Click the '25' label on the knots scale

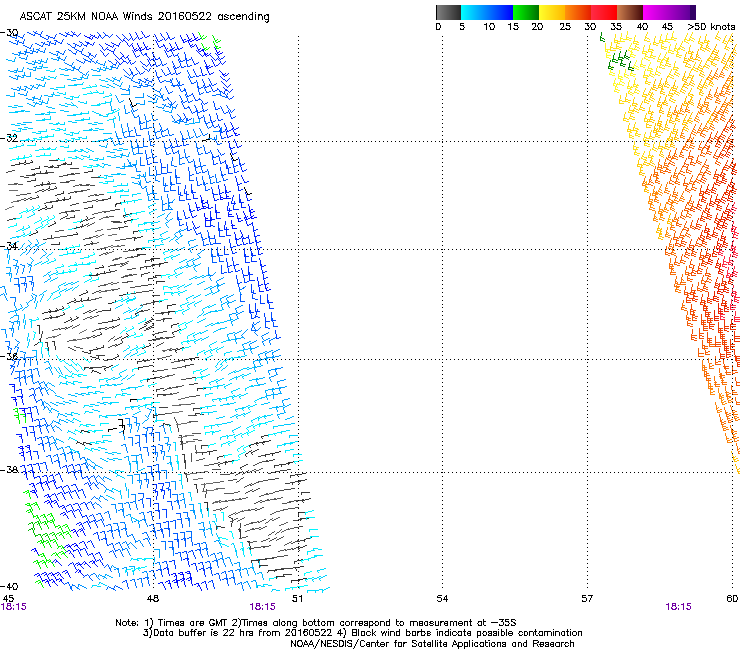coord(565,27)
